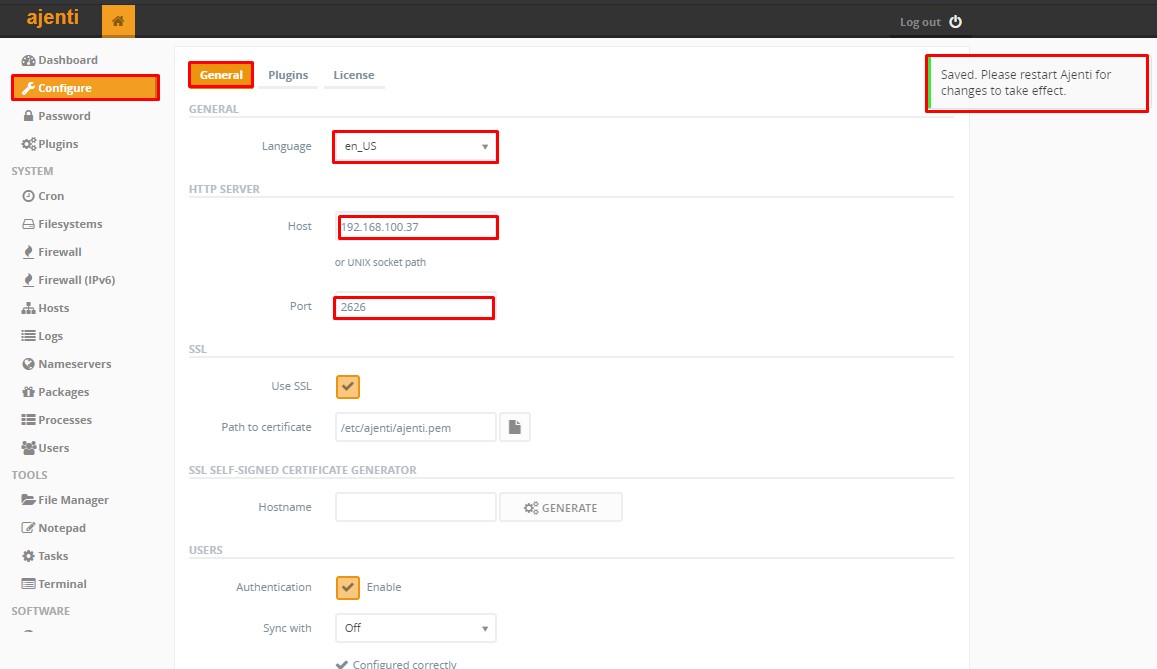Switch to the General tab
Screen dimensions: 1157x669
(221, 74)
